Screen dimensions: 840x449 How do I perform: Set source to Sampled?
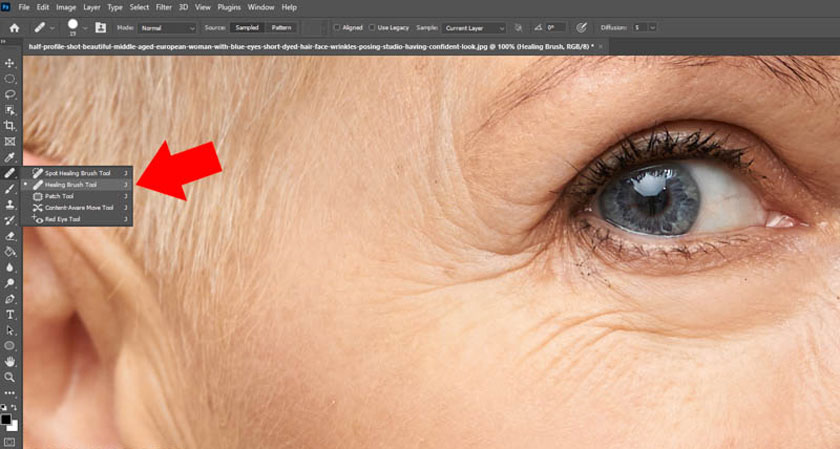pyautogui.click(x=245, y=28)
